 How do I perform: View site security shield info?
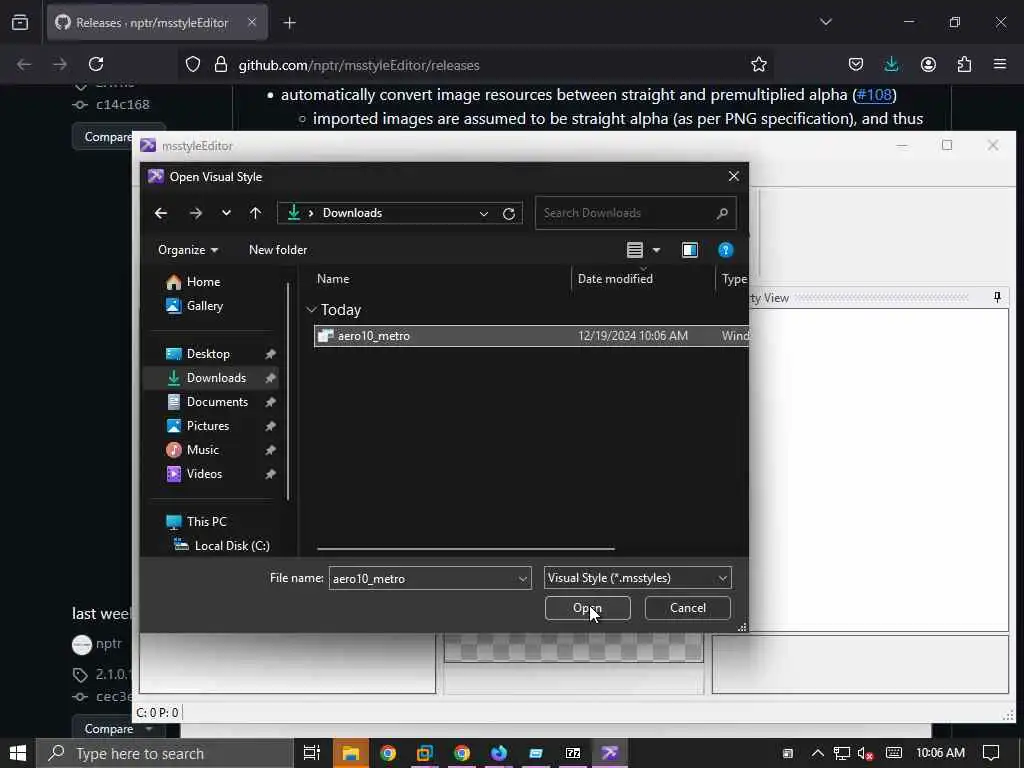point(193,65)
